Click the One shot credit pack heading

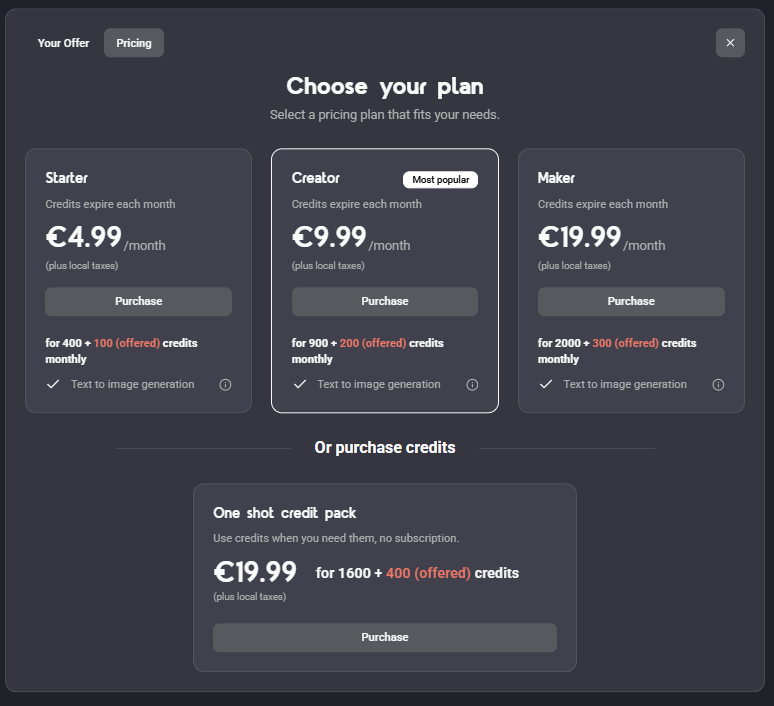point(285,513)
